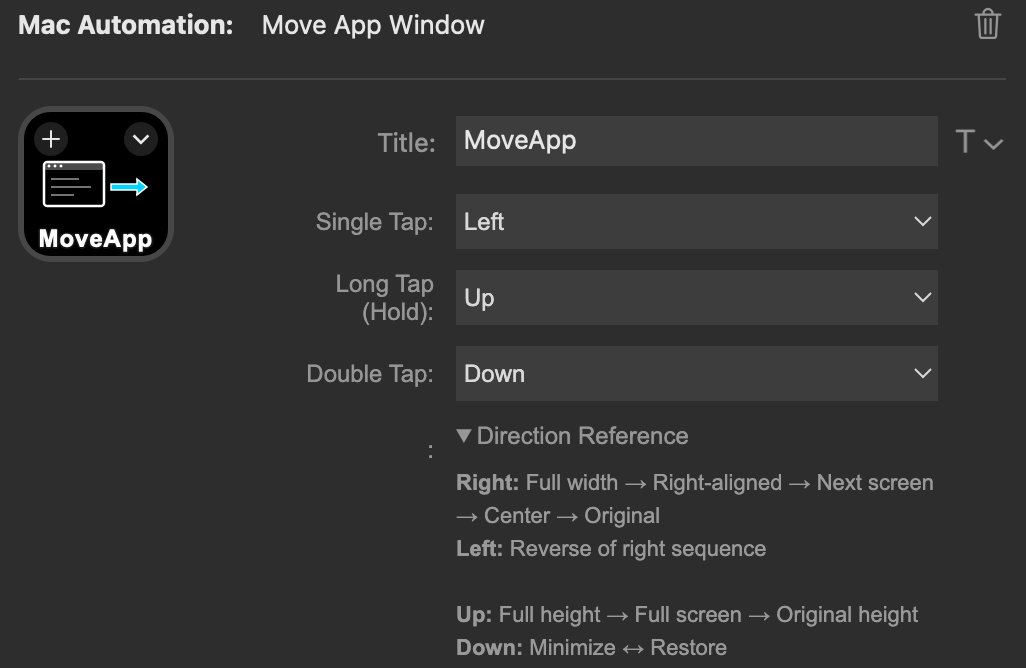
Task: Open the chevron badge on the MoveApp icon
Action: [x=140, y=139]
